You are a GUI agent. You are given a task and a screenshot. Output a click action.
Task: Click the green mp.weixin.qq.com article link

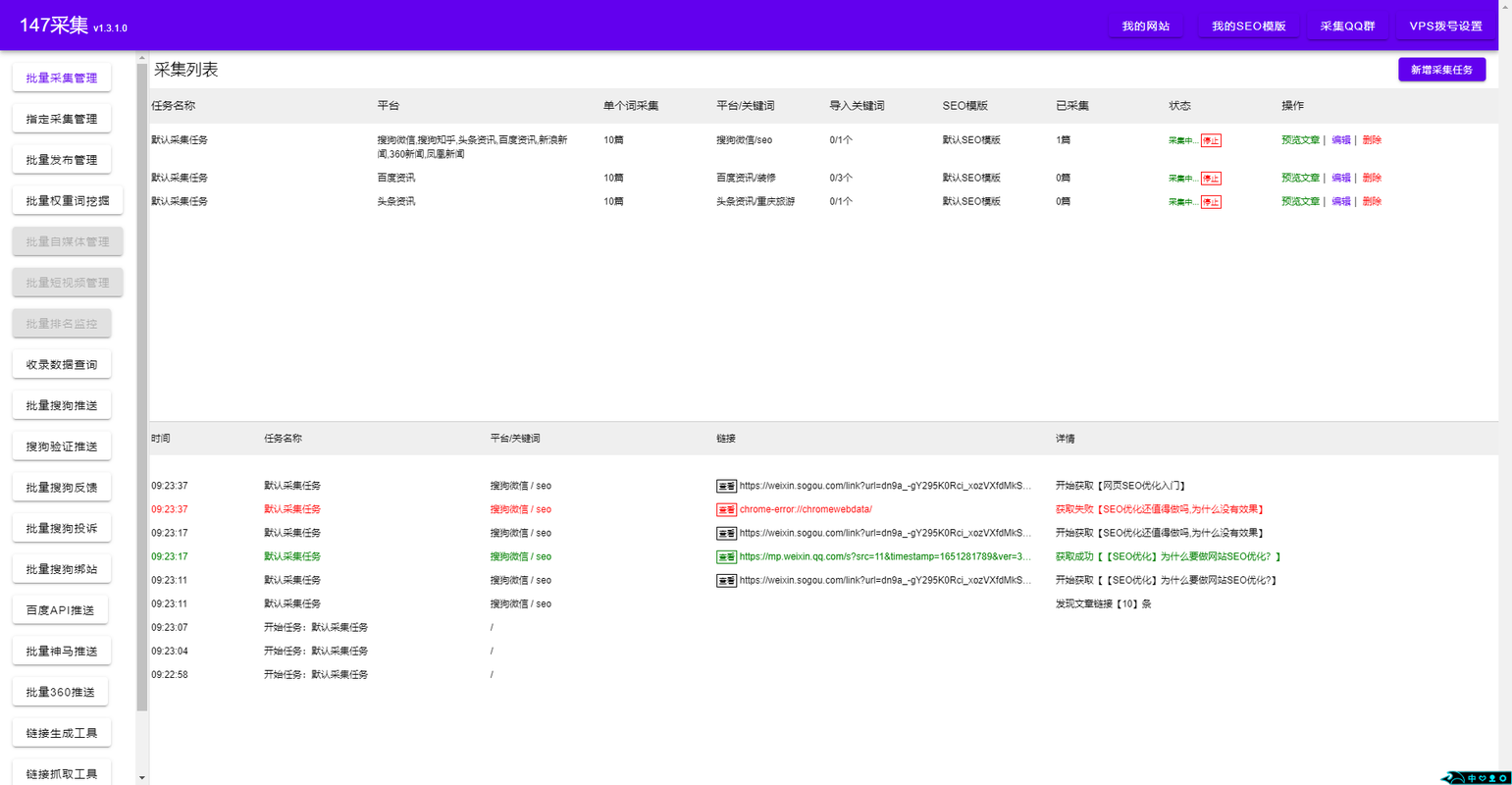tap(885, 556)
